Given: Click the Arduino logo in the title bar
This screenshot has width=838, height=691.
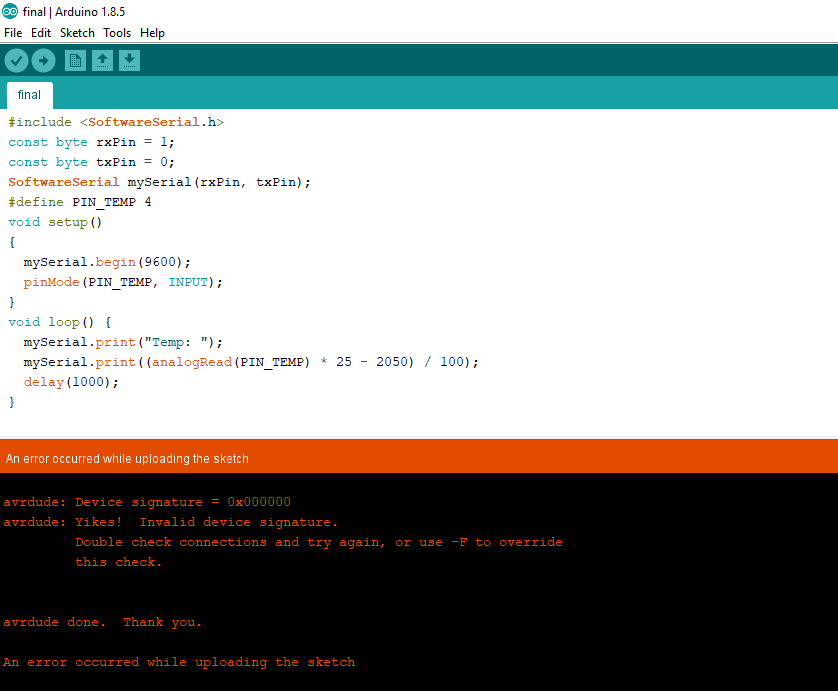Looking at the screenshot, I should pyautogui.click(x=10, y=11).
